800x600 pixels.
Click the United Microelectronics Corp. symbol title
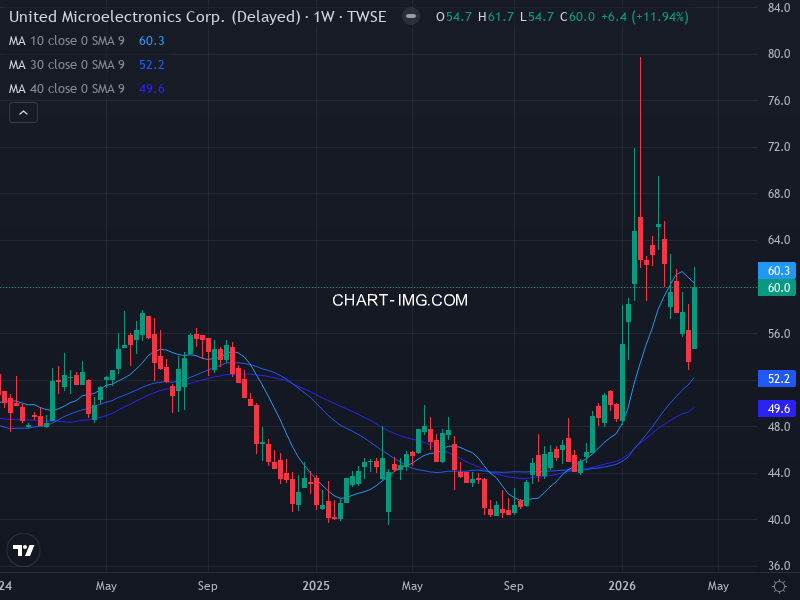[197, 17]
